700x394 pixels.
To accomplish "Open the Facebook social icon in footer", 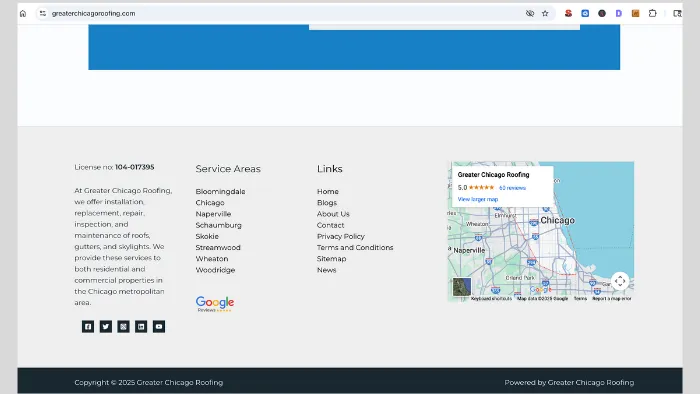I will [88, 327].
